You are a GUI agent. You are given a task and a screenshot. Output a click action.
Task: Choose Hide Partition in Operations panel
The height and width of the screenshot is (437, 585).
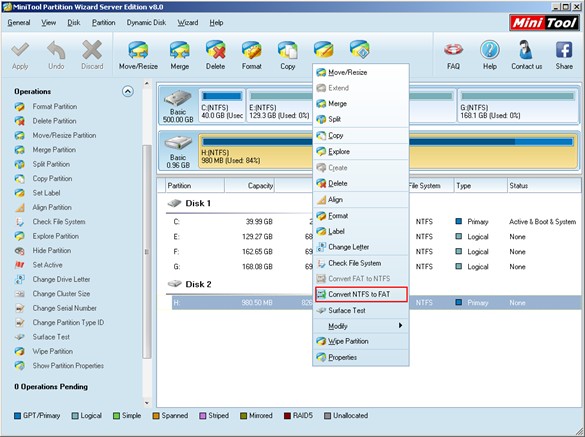[51, 250]
